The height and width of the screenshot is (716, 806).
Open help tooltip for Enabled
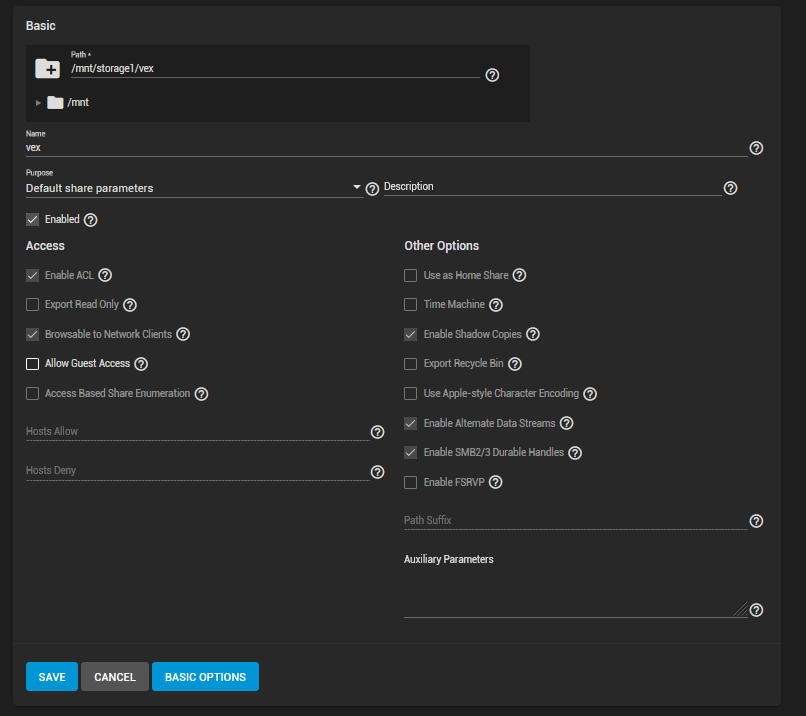90,220
